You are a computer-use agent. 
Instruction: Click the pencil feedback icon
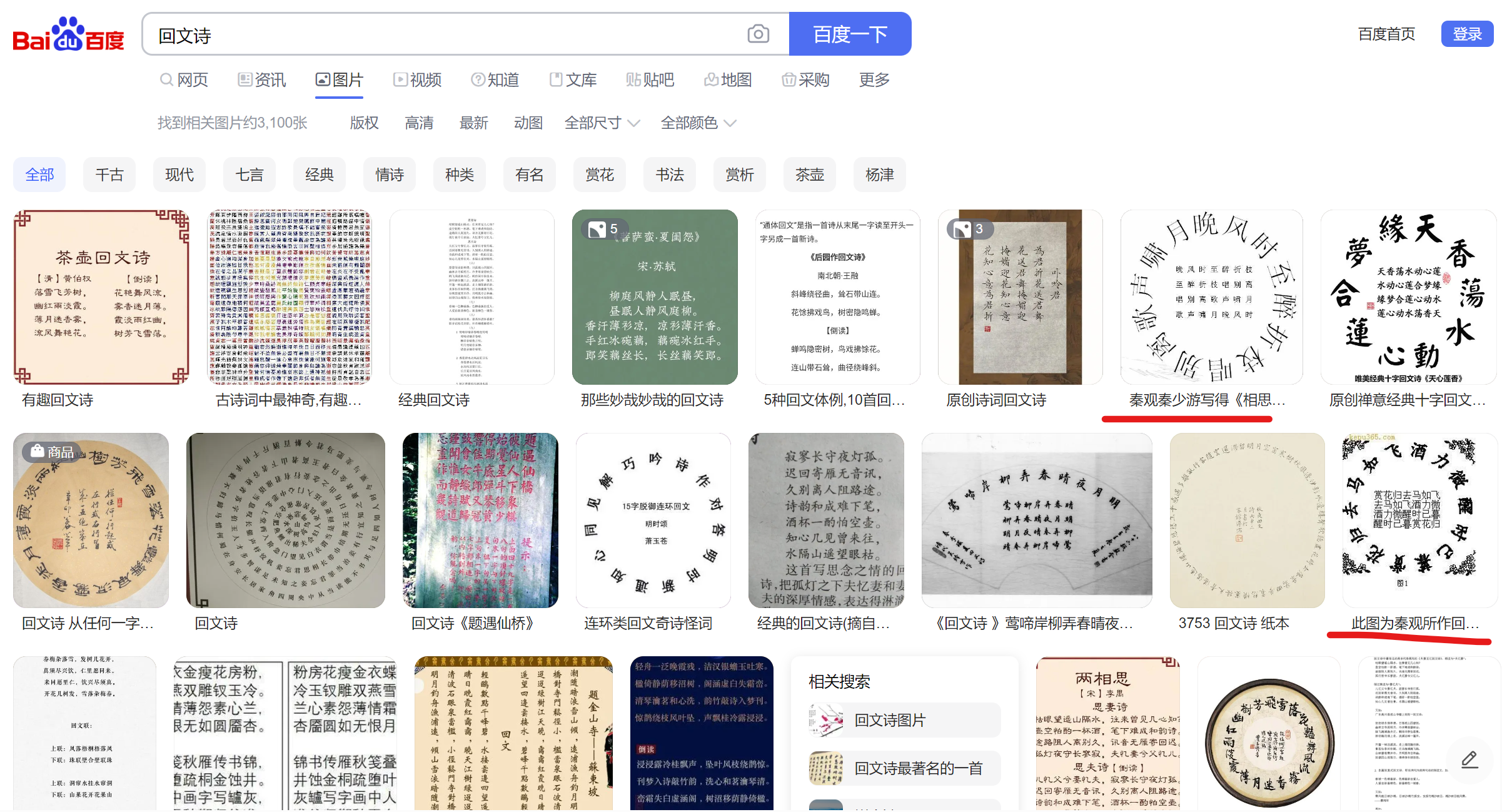click(1469, 759)
